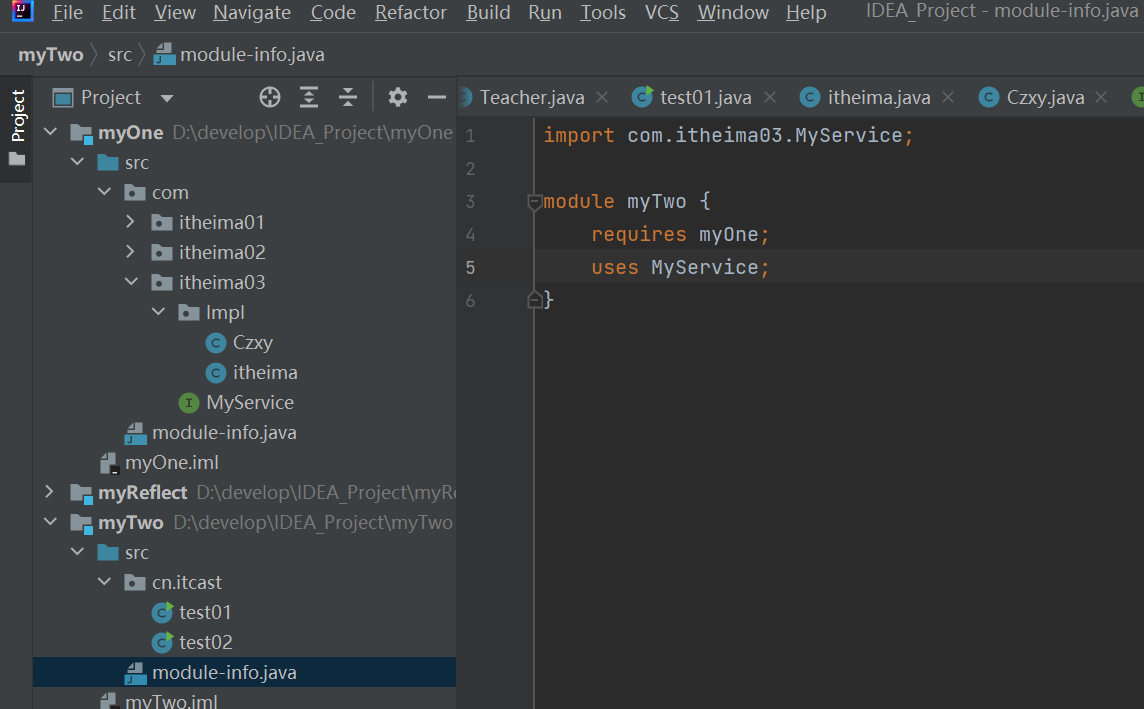
Task: Click the src breadcrumb in navigation bar
Action: [x=120, y=55]
